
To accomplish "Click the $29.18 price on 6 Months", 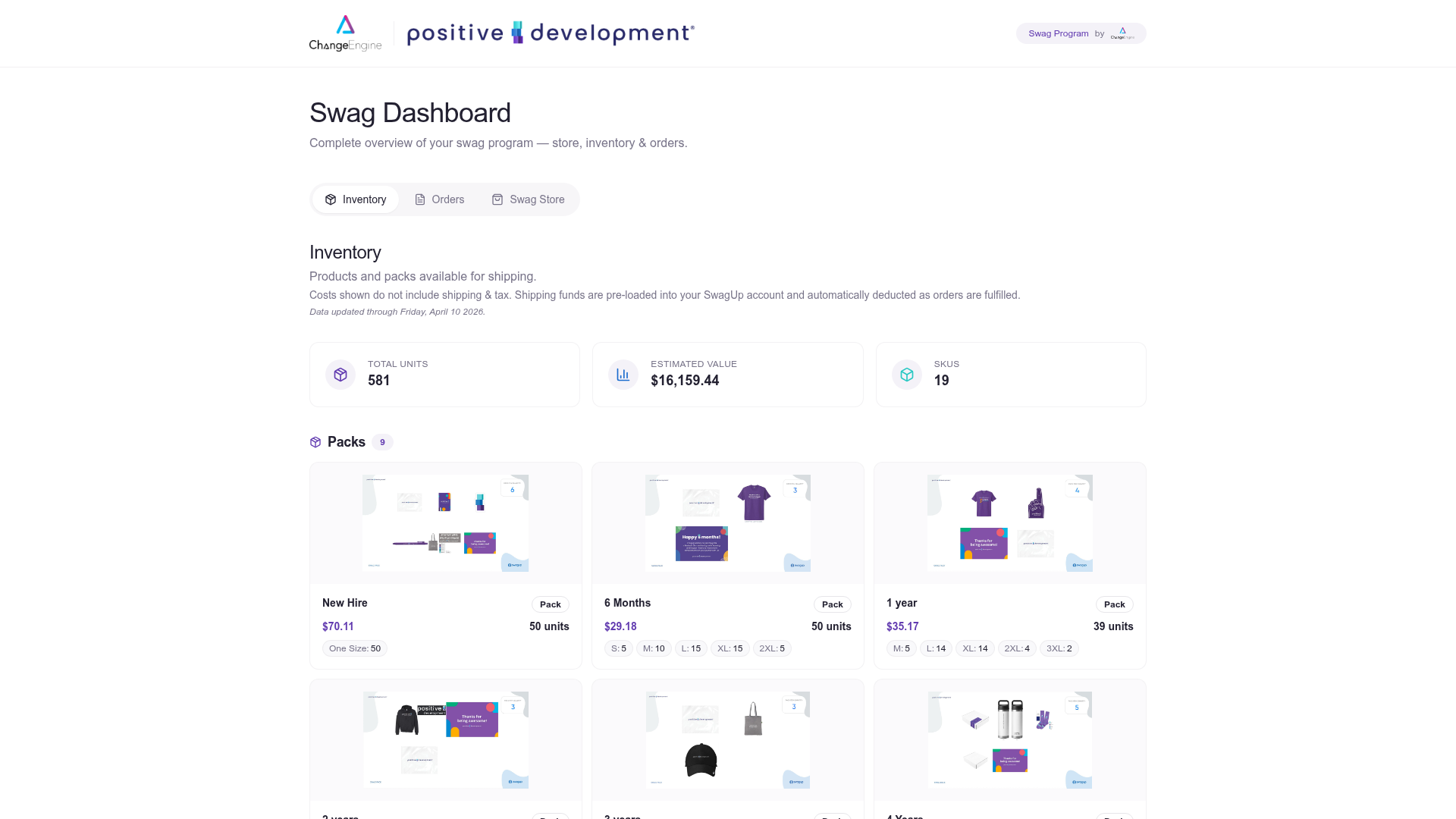I will click(620, 626).
